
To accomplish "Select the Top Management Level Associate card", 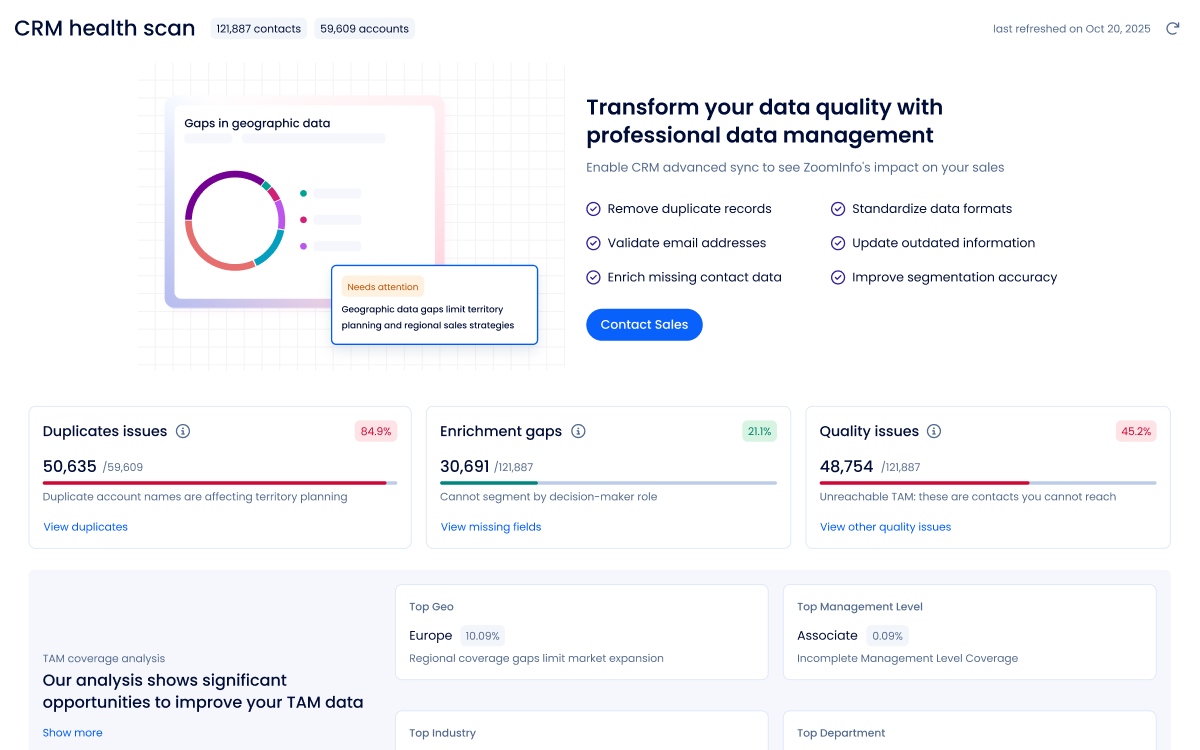I will pos(970,632).
